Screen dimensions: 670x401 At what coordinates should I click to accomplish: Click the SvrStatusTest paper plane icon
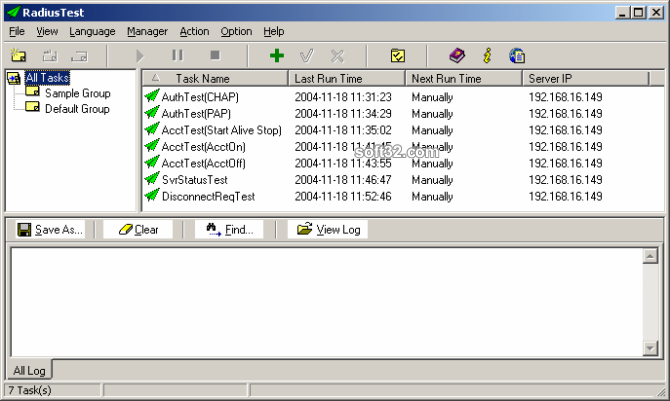[152, 179]
